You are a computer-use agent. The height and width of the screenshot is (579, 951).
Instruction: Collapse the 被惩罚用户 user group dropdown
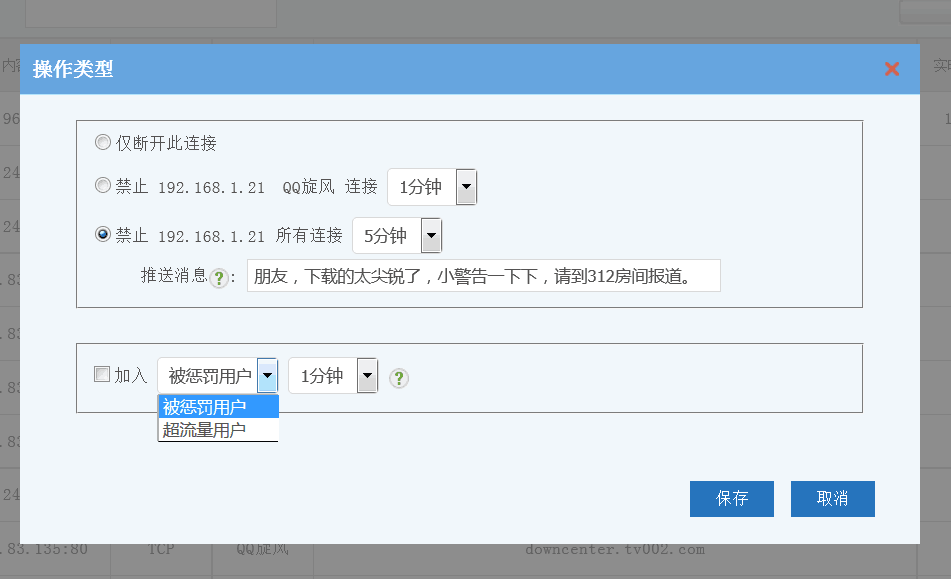pyautogui.click(x=267, y=376)
